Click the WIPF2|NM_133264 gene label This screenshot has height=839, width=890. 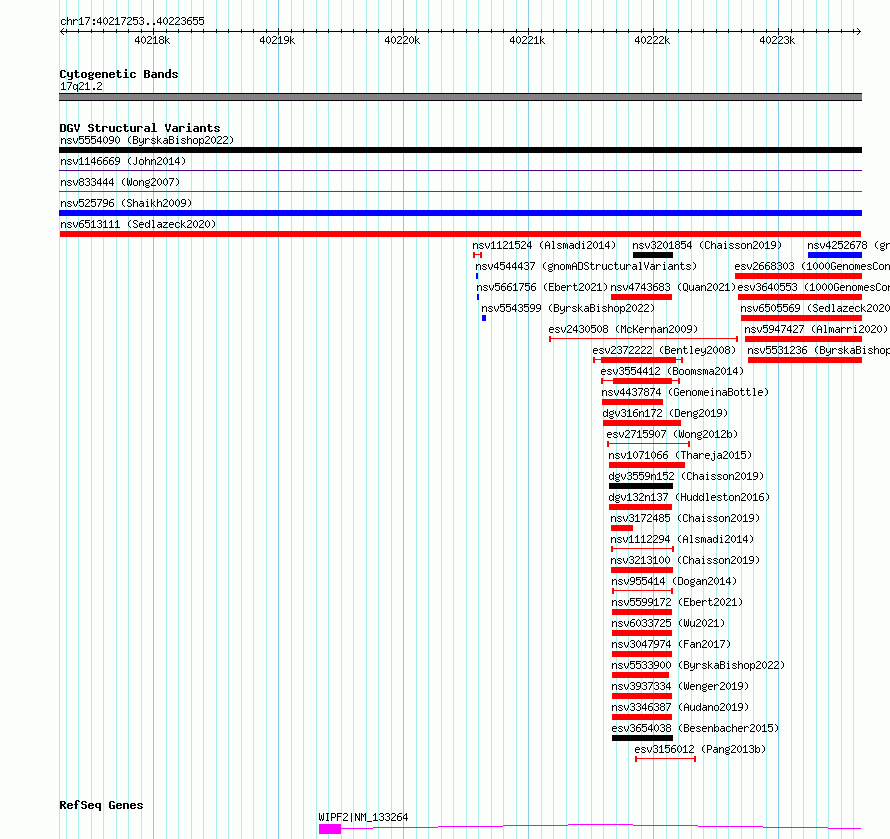363,817
